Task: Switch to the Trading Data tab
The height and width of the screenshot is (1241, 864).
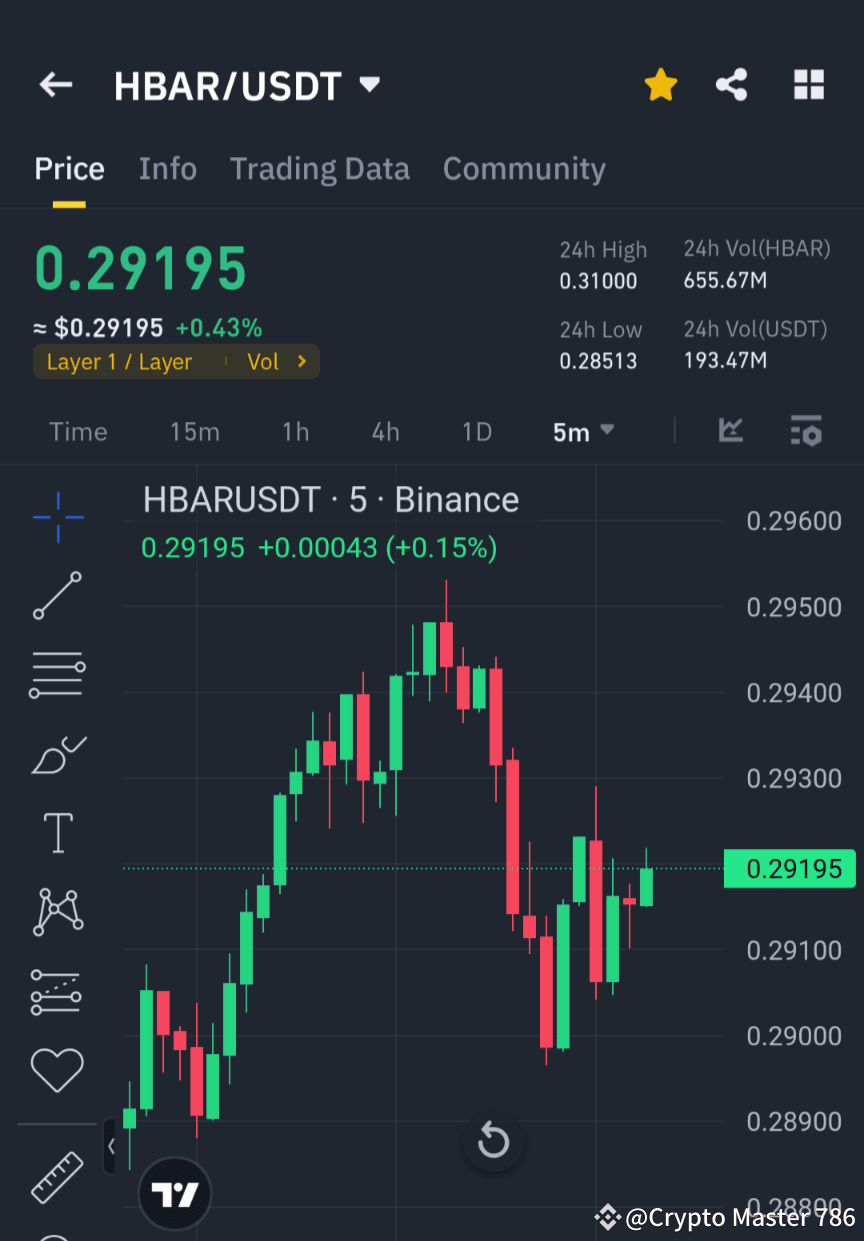Action: [x=319, y=168]
